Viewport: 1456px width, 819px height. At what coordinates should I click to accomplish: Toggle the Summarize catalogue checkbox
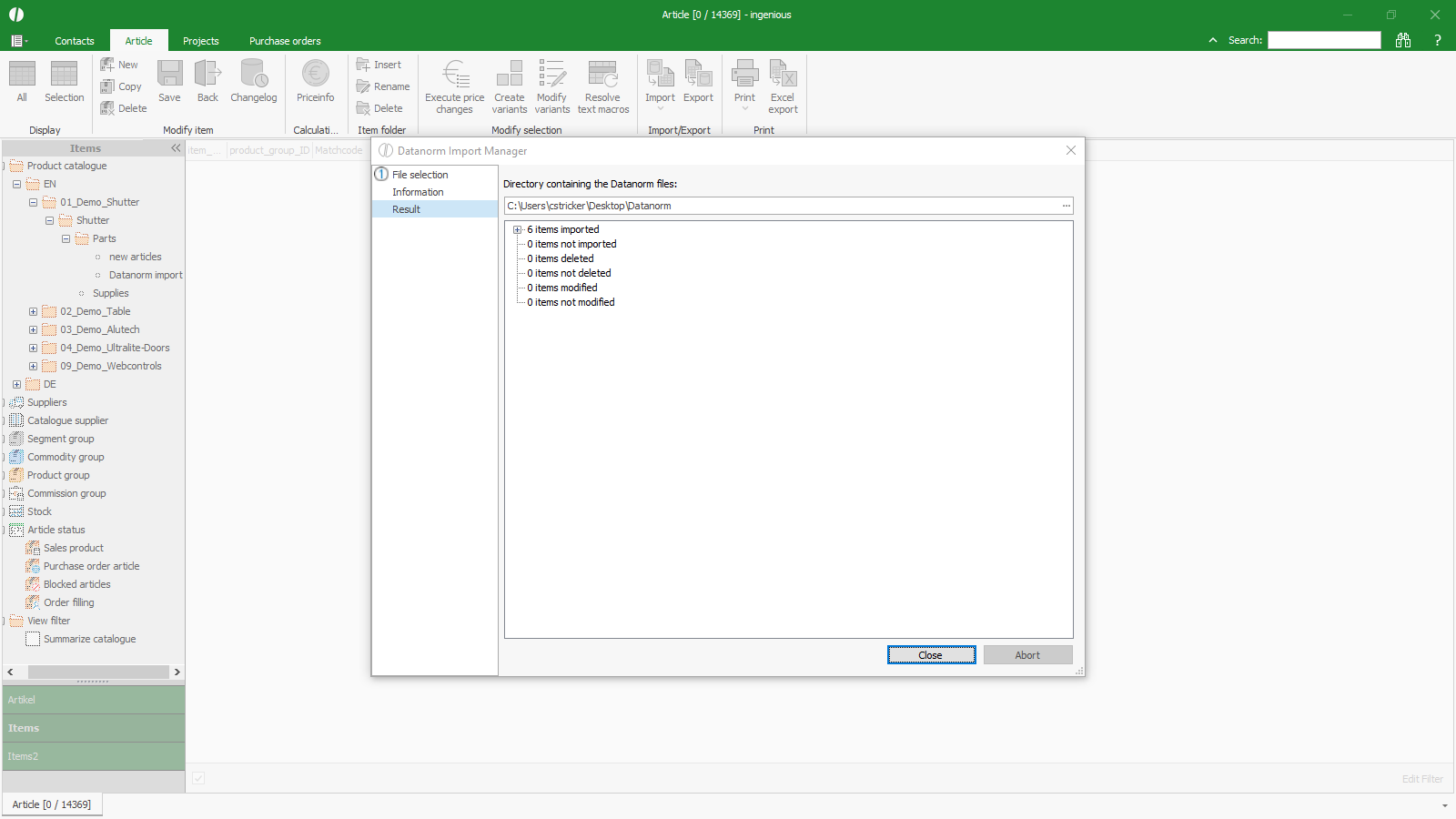pos(33,639)
